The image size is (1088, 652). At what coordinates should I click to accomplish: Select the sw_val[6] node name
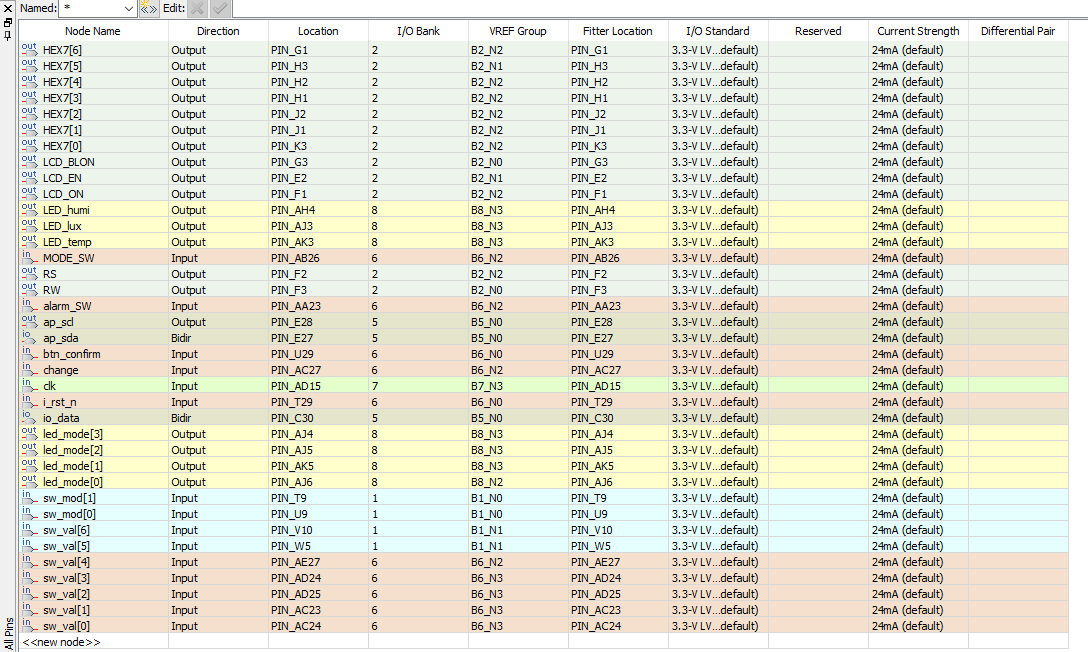tap(67, 531)
